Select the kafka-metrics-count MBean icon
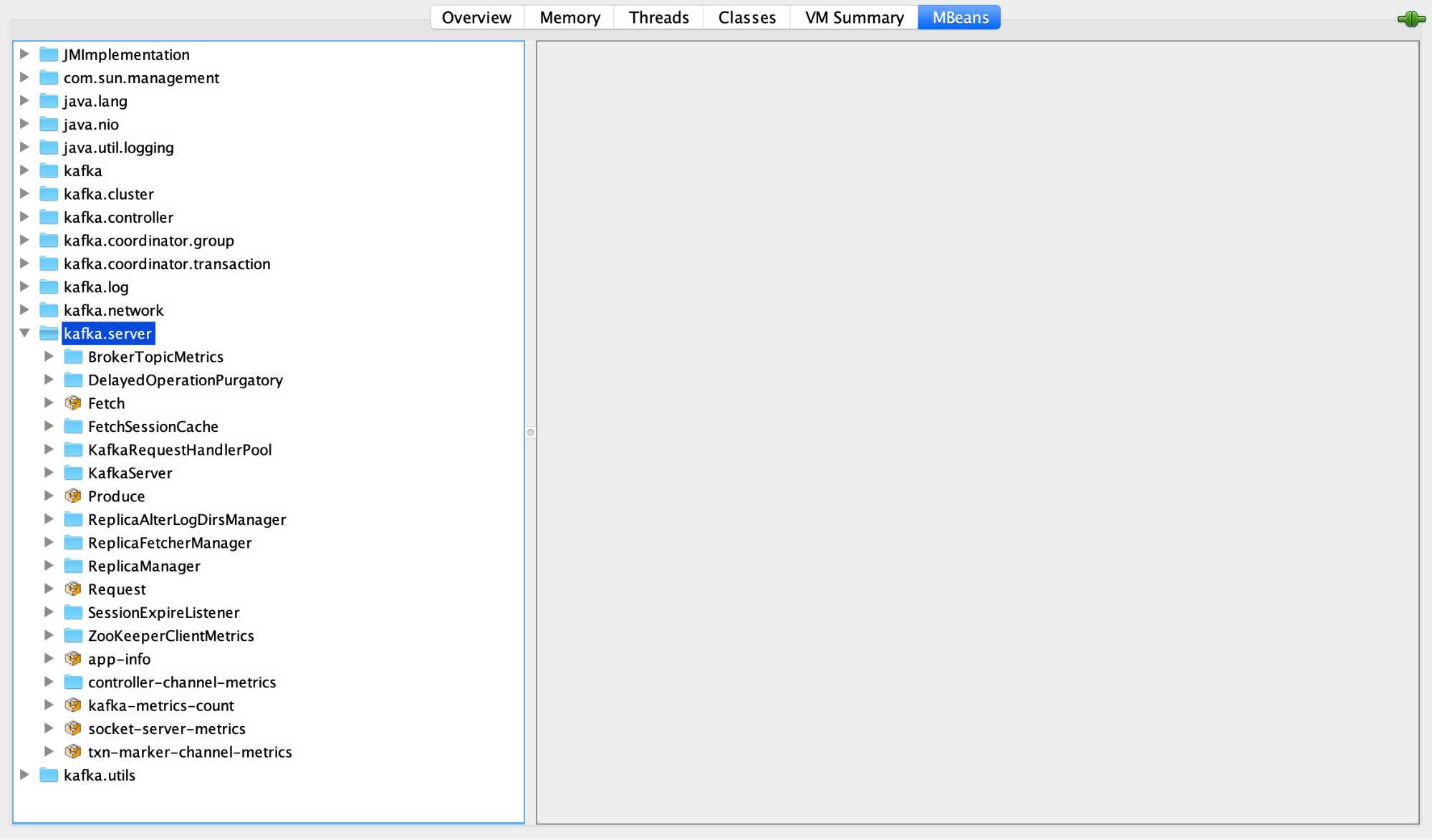 click(x=73, y=705)
